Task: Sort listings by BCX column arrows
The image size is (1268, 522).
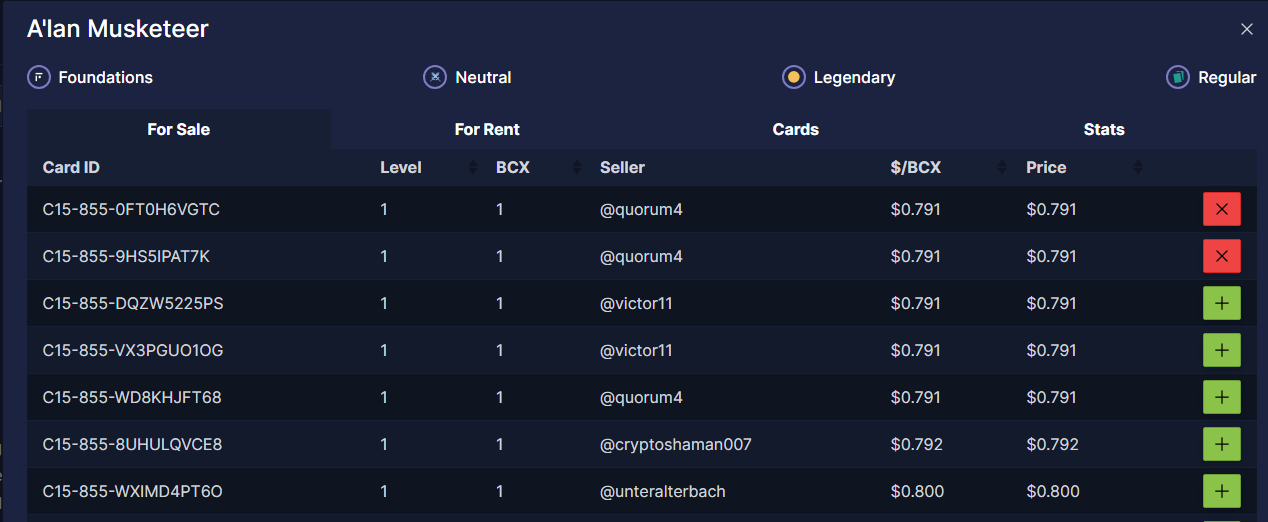Action: (577, 168)
